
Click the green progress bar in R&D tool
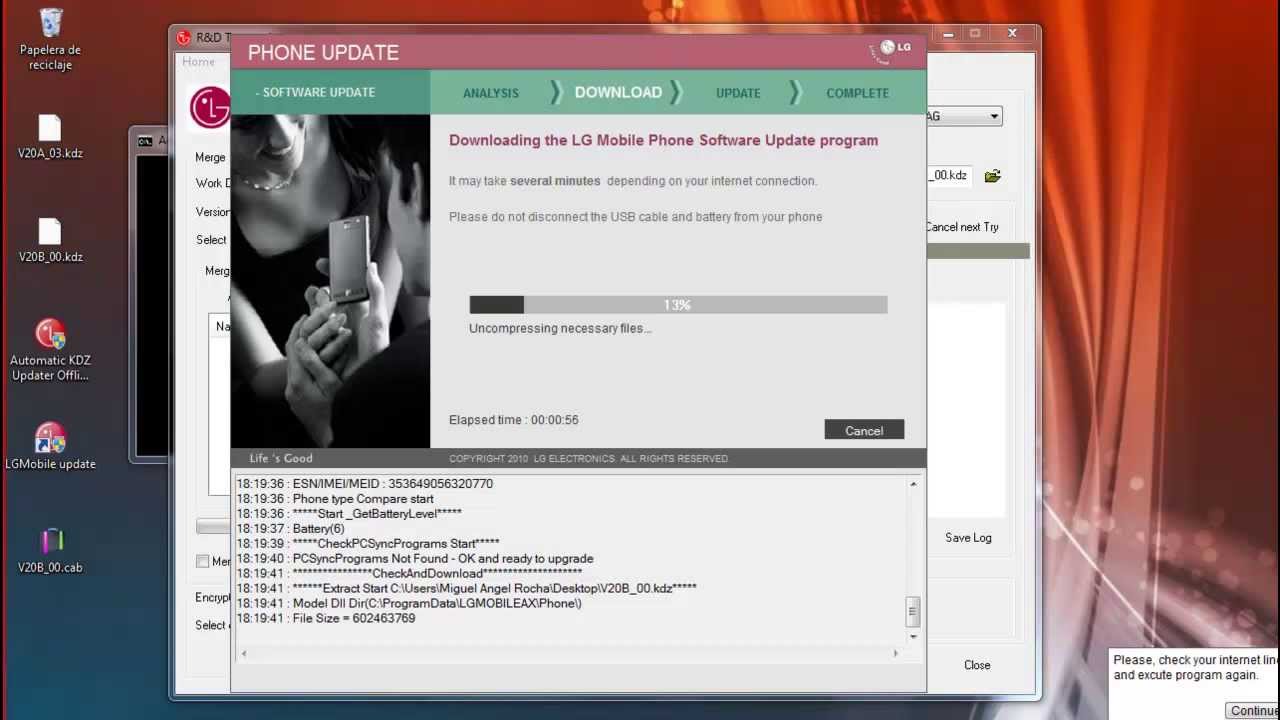pos(978,251)
